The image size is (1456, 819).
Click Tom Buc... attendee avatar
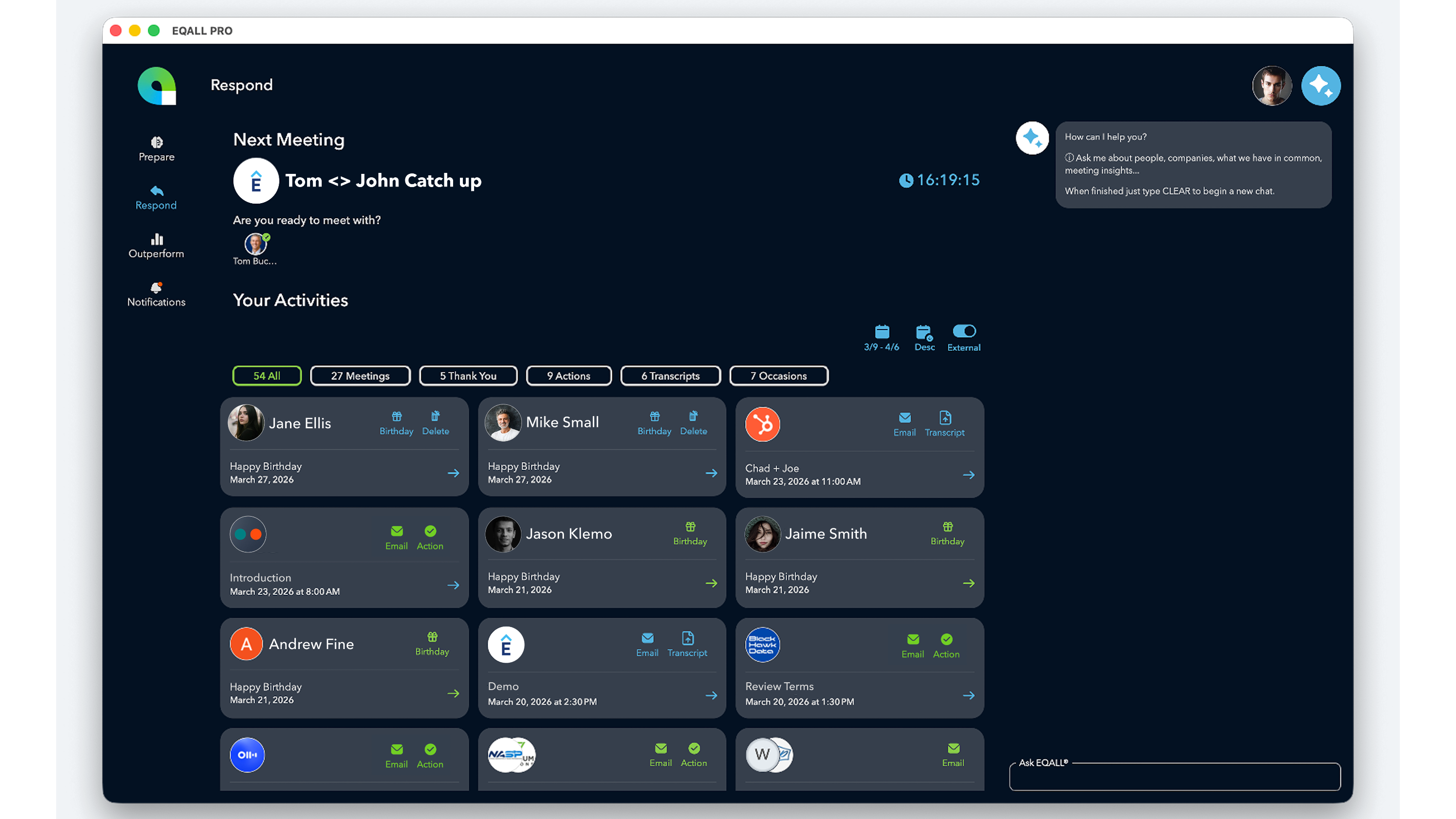[255, 244]
